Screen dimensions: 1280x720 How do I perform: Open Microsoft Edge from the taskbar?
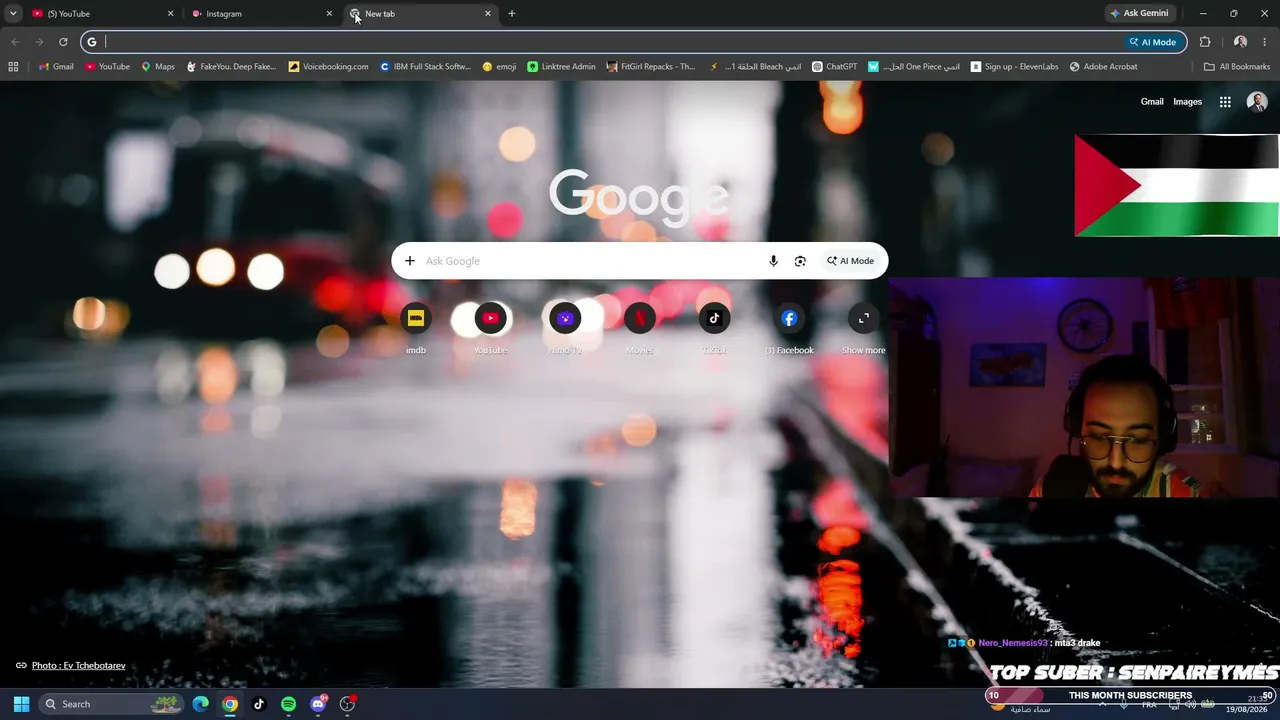[201, 704]
